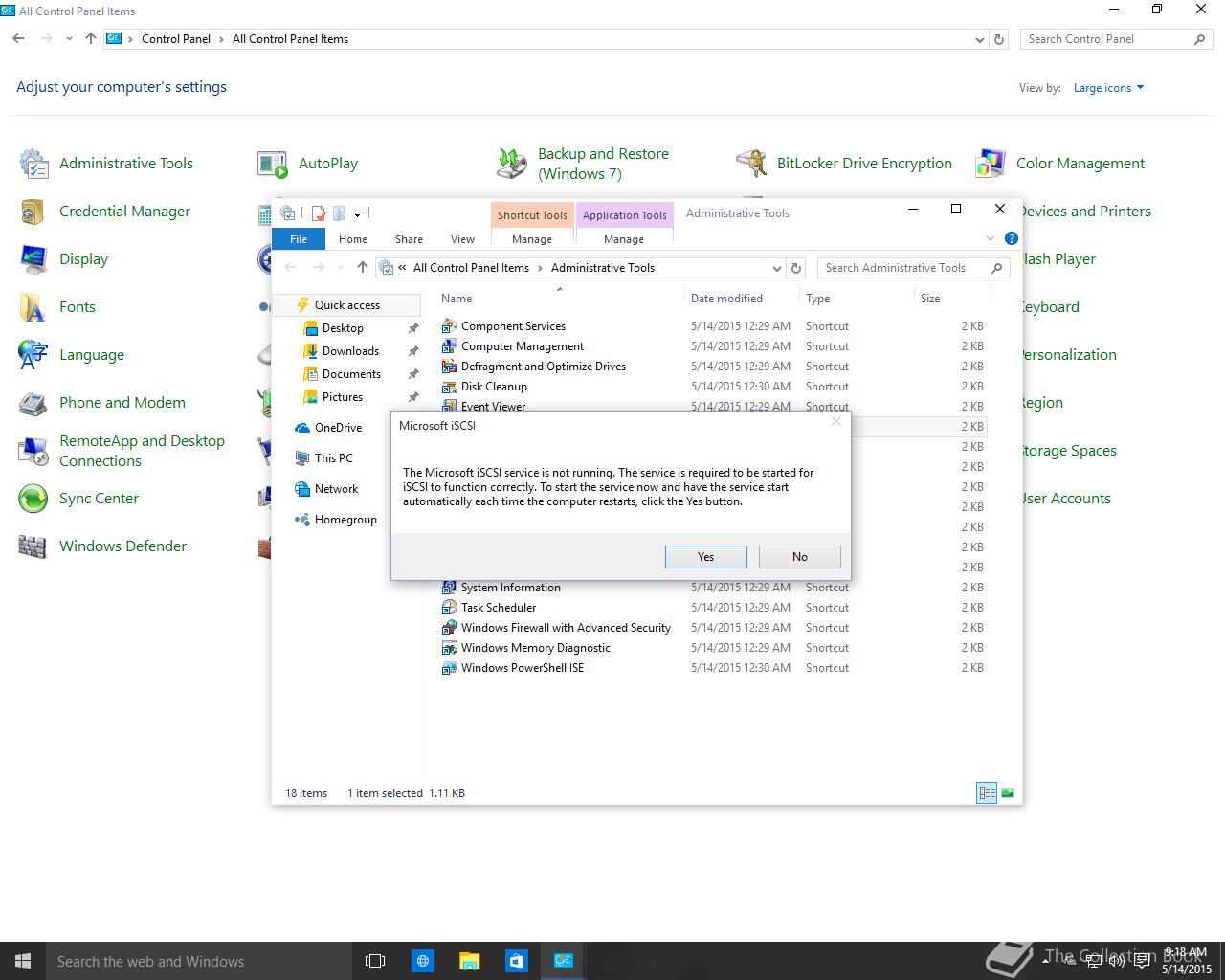Open Explorer help question mark icon
Image resolution: width=1225 pixels, height=980 pixels.
1012,238
